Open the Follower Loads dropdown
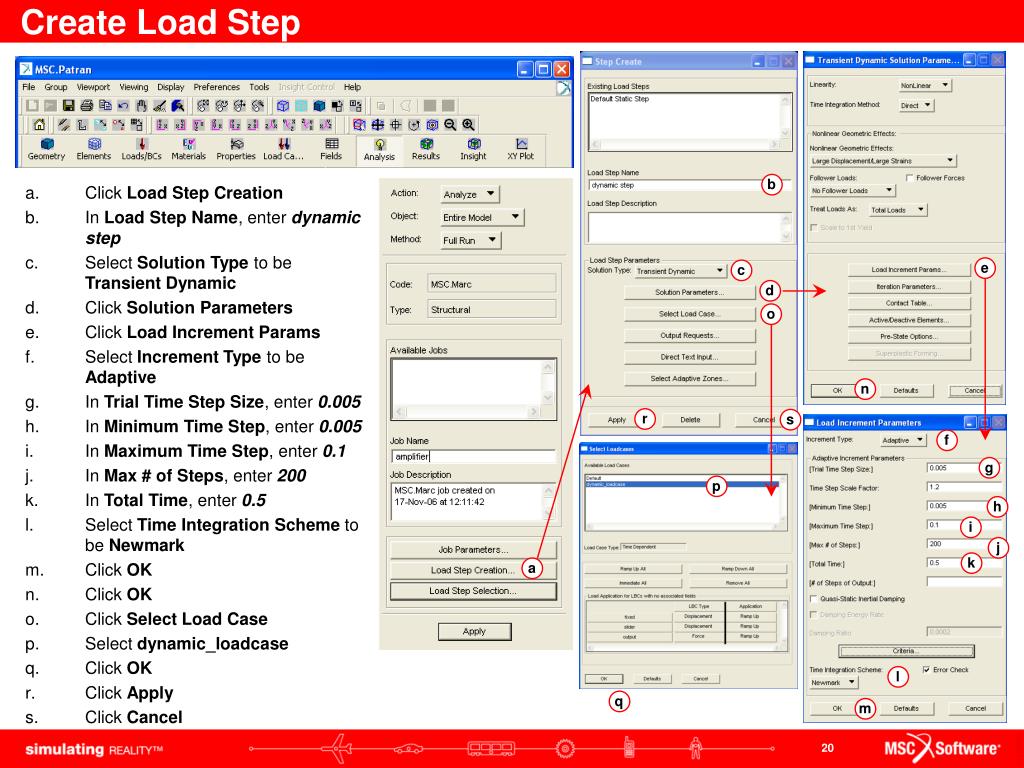 852,191
